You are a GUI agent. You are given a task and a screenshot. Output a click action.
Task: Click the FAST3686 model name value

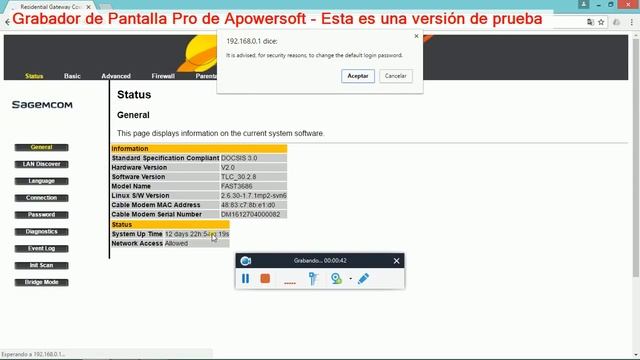click(253, 186)
